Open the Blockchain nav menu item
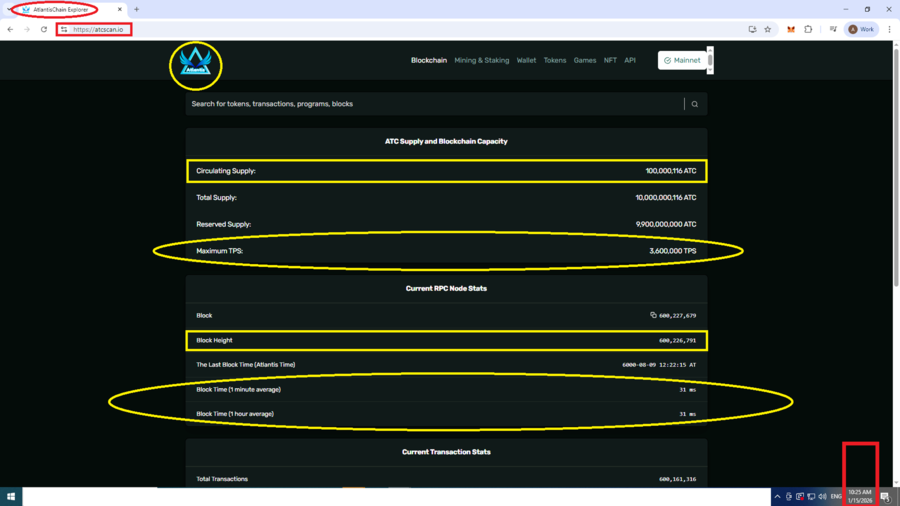 click(x=428, y=60)
